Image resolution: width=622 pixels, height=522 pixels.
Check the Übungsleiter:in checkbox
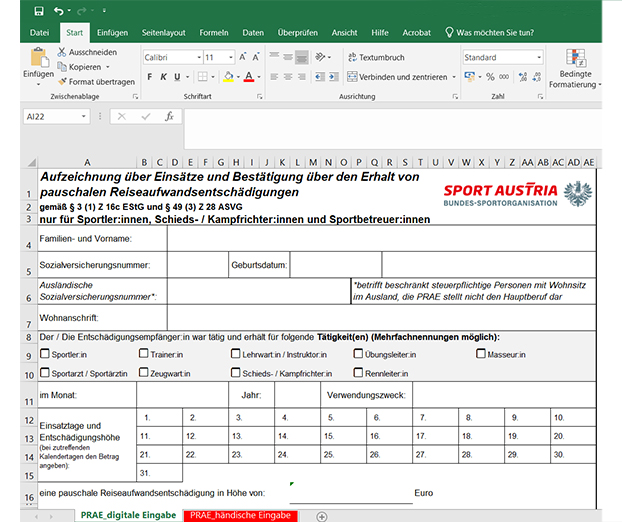[358, 353]
